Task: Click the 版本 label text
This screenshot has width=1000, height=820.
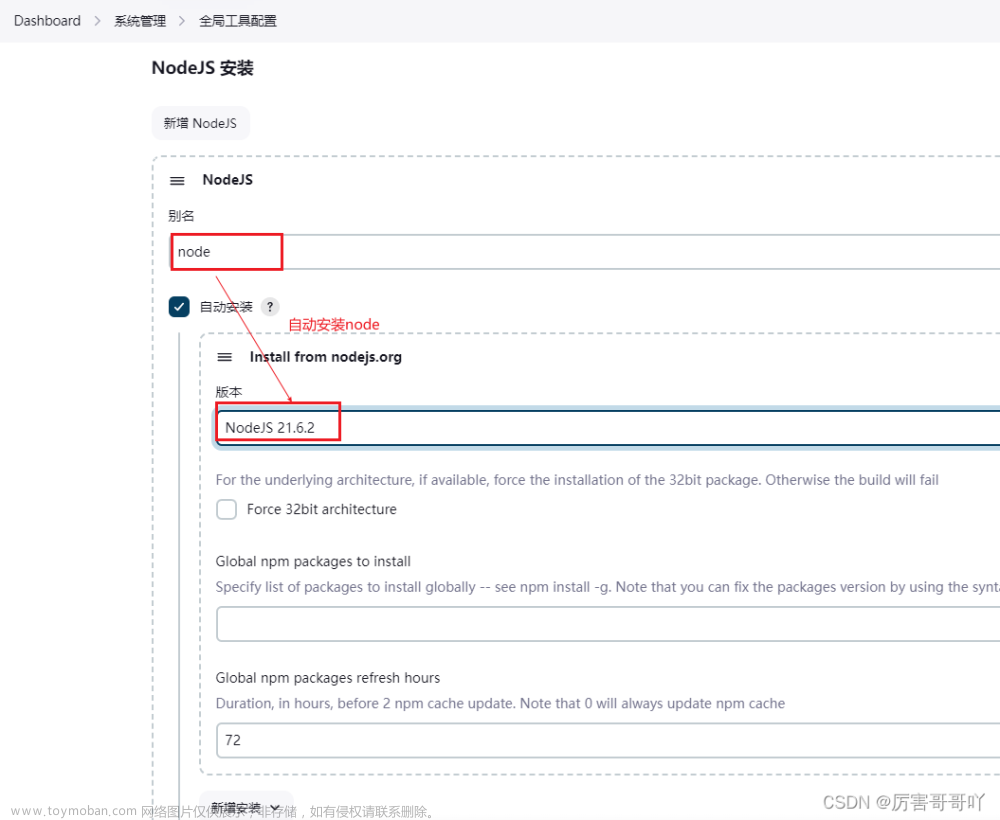Action: point(229,392)
